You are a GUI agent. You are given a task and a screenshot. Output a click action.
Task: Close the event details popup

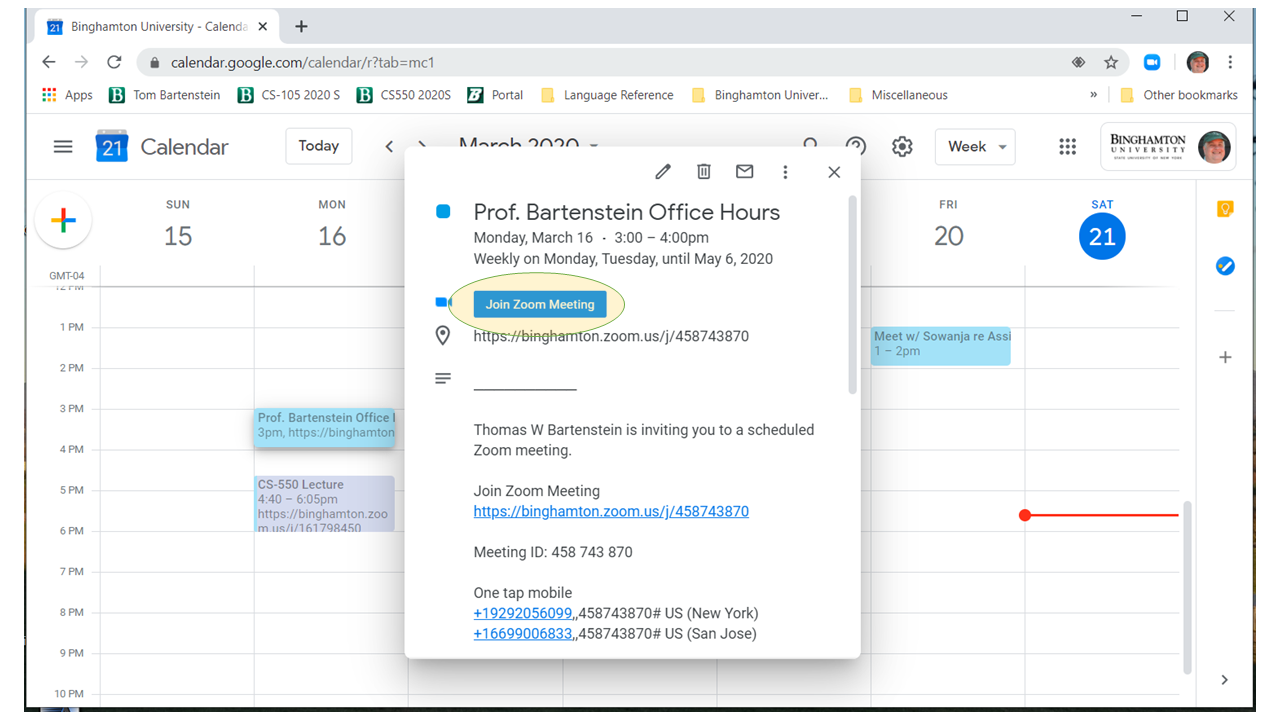tap(834, 172)
